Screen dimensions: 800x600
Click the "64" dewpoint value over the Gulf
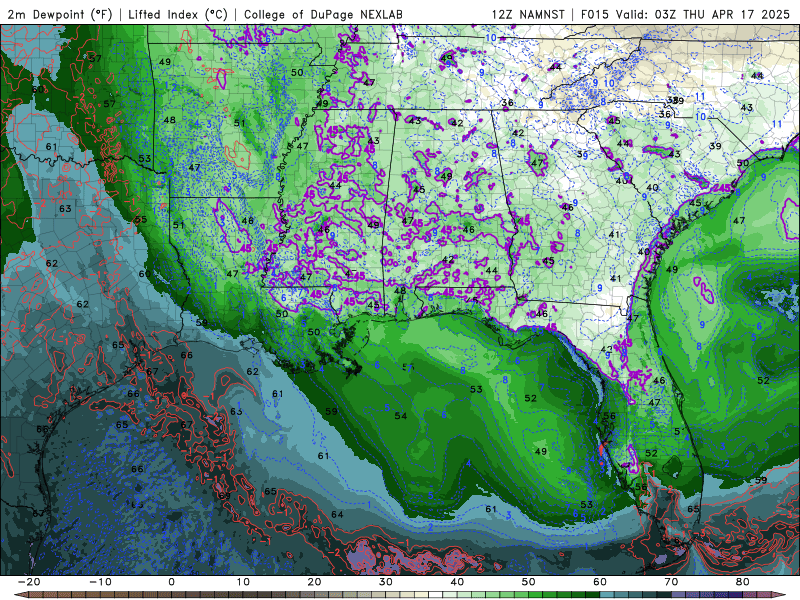(x=337, y=514)
